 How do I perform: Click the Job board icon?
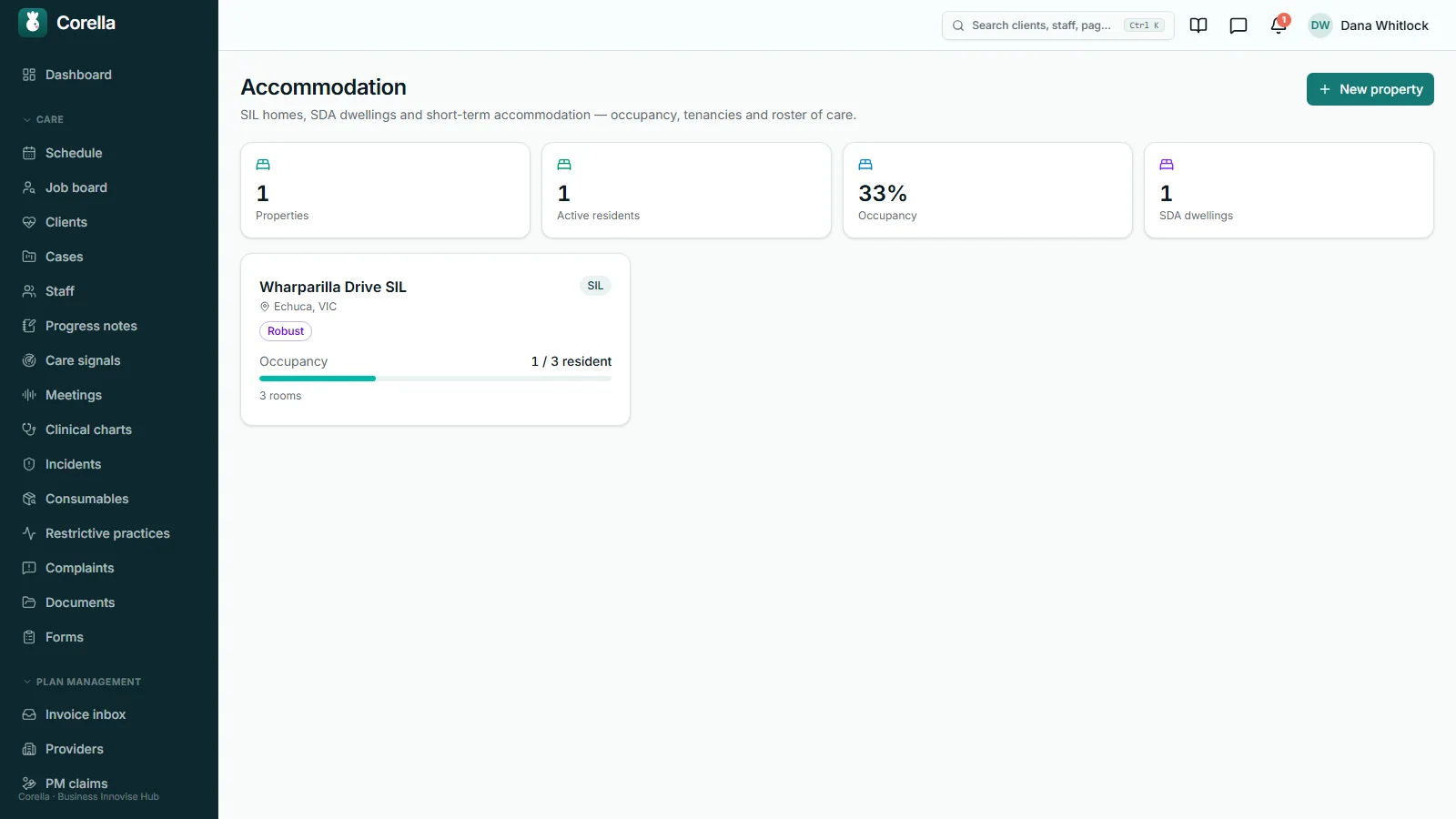pyautogui.click(x=29, y=187)
